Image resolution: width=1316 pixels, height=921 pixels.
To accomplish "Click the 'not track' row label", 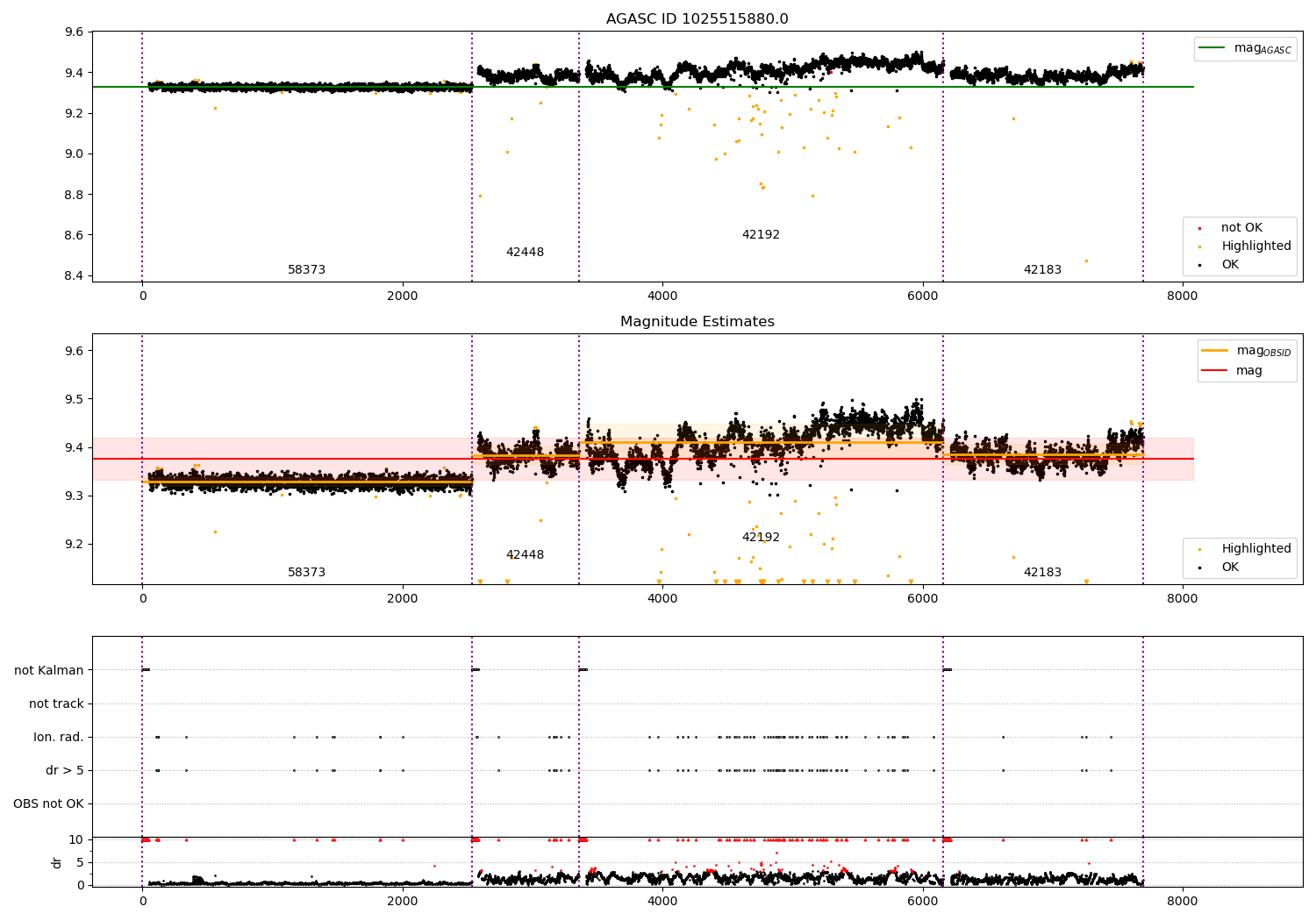I will pos(56,703).
